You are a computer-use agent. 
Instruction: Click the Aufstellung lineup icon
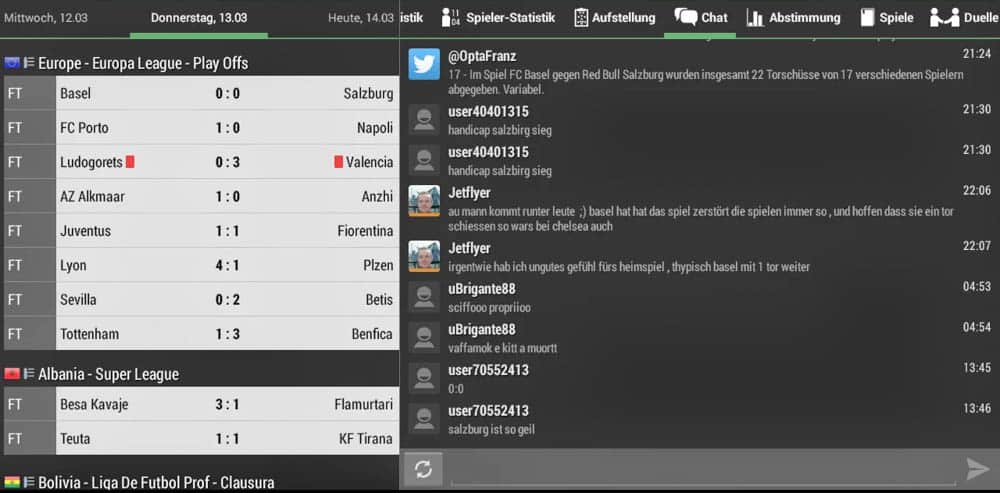pos(581,18)
